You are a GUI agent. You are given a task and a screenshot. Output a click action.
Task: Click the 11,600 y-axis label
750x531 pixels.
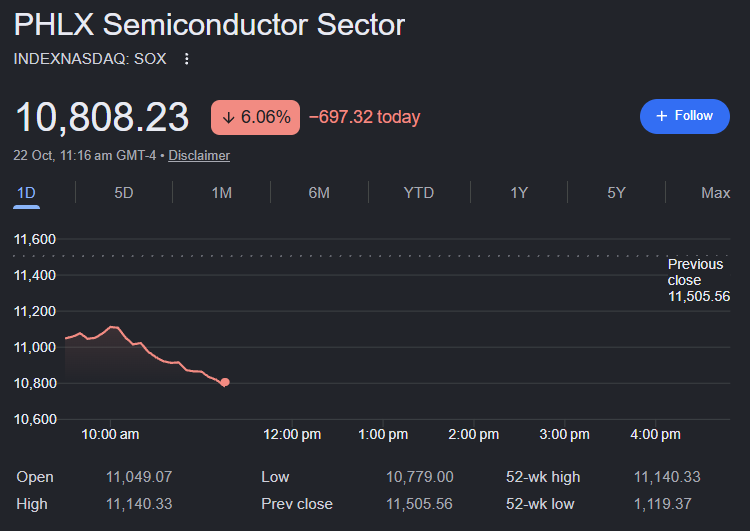click(x=35, y=239)
